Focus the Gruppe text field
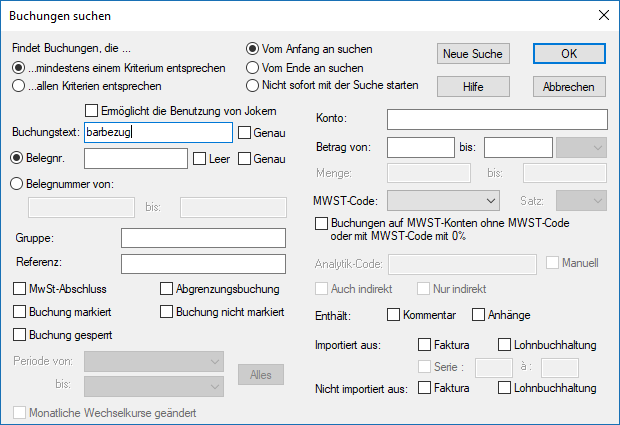Image resolution: width=620 pixels, height=425 pixels. point(203,238)
